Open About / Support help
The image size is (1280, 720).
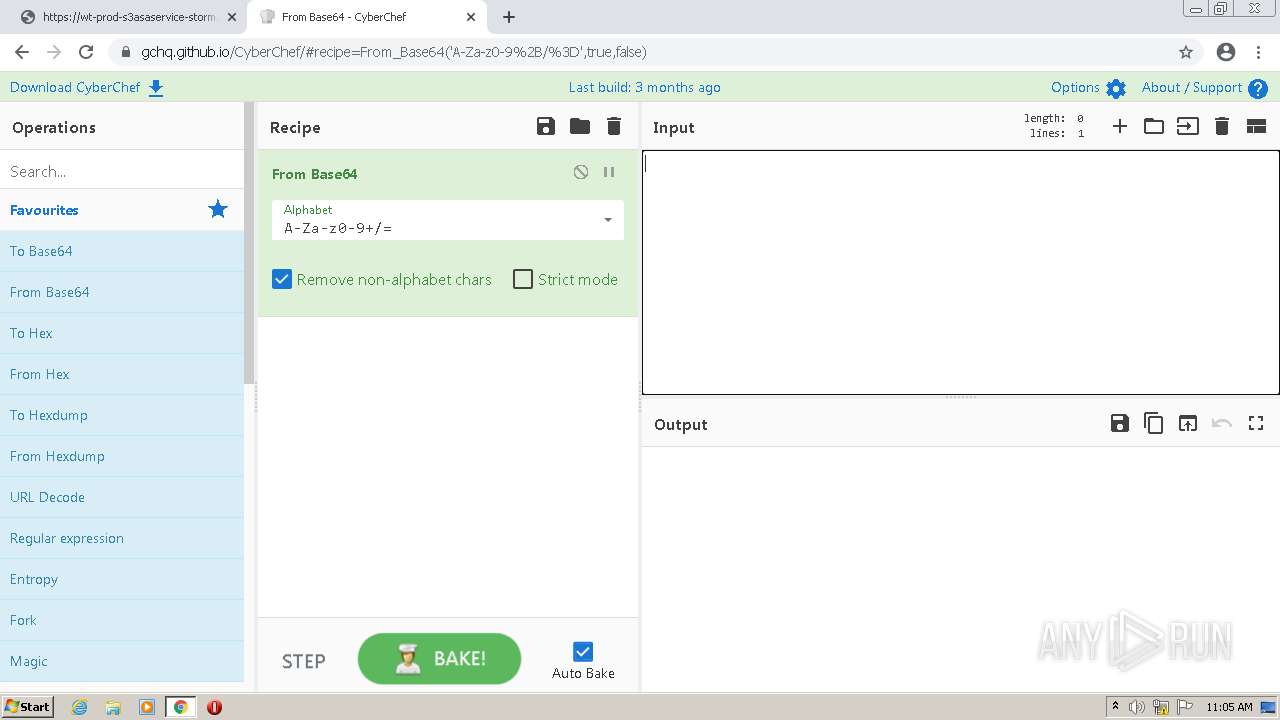[x=1204, y=87]
